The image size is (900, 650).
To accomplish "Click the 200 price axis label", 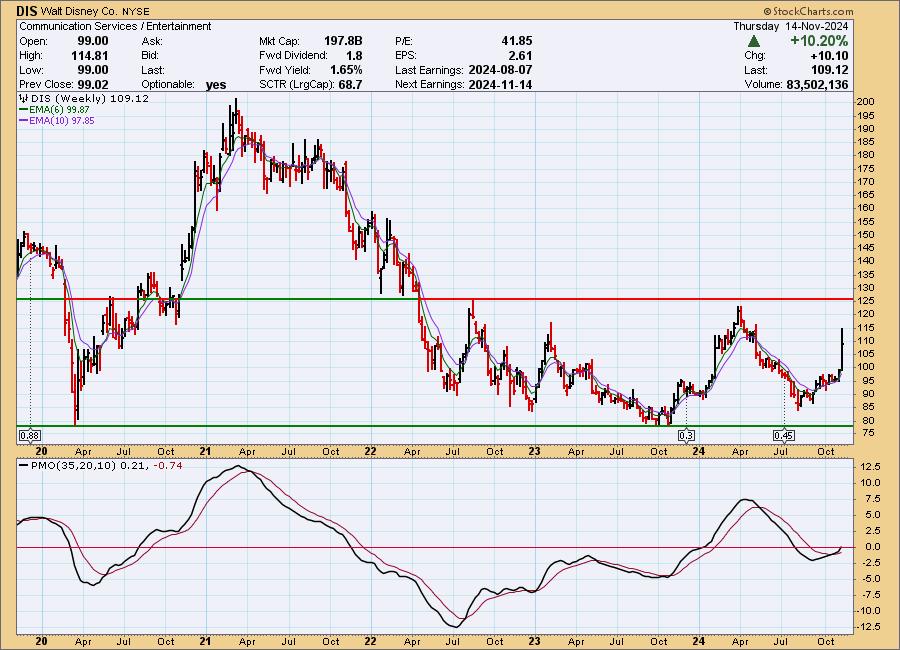I will pyautogui.click(x=865, y=102).
